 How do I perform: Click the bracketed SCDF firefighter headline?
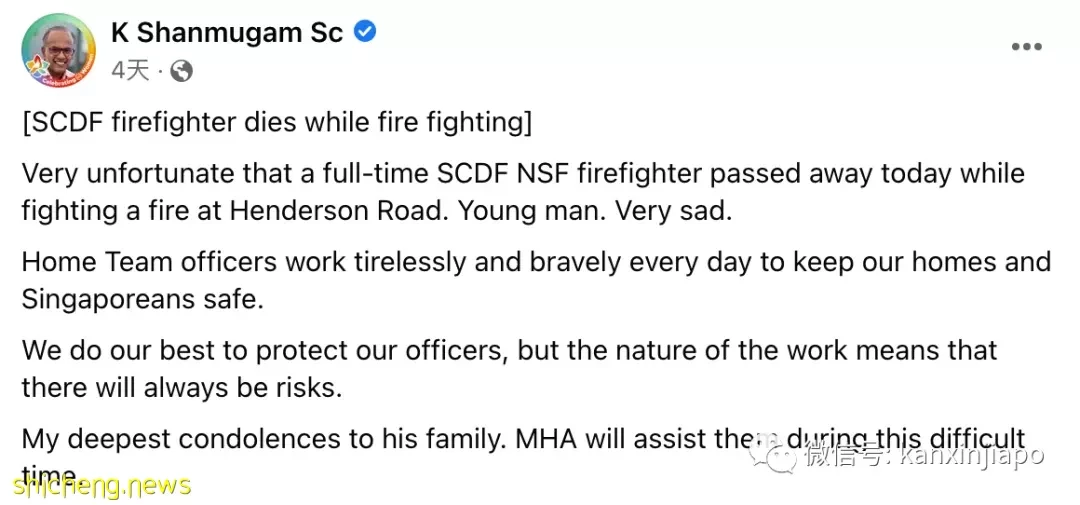click(277, 123)
